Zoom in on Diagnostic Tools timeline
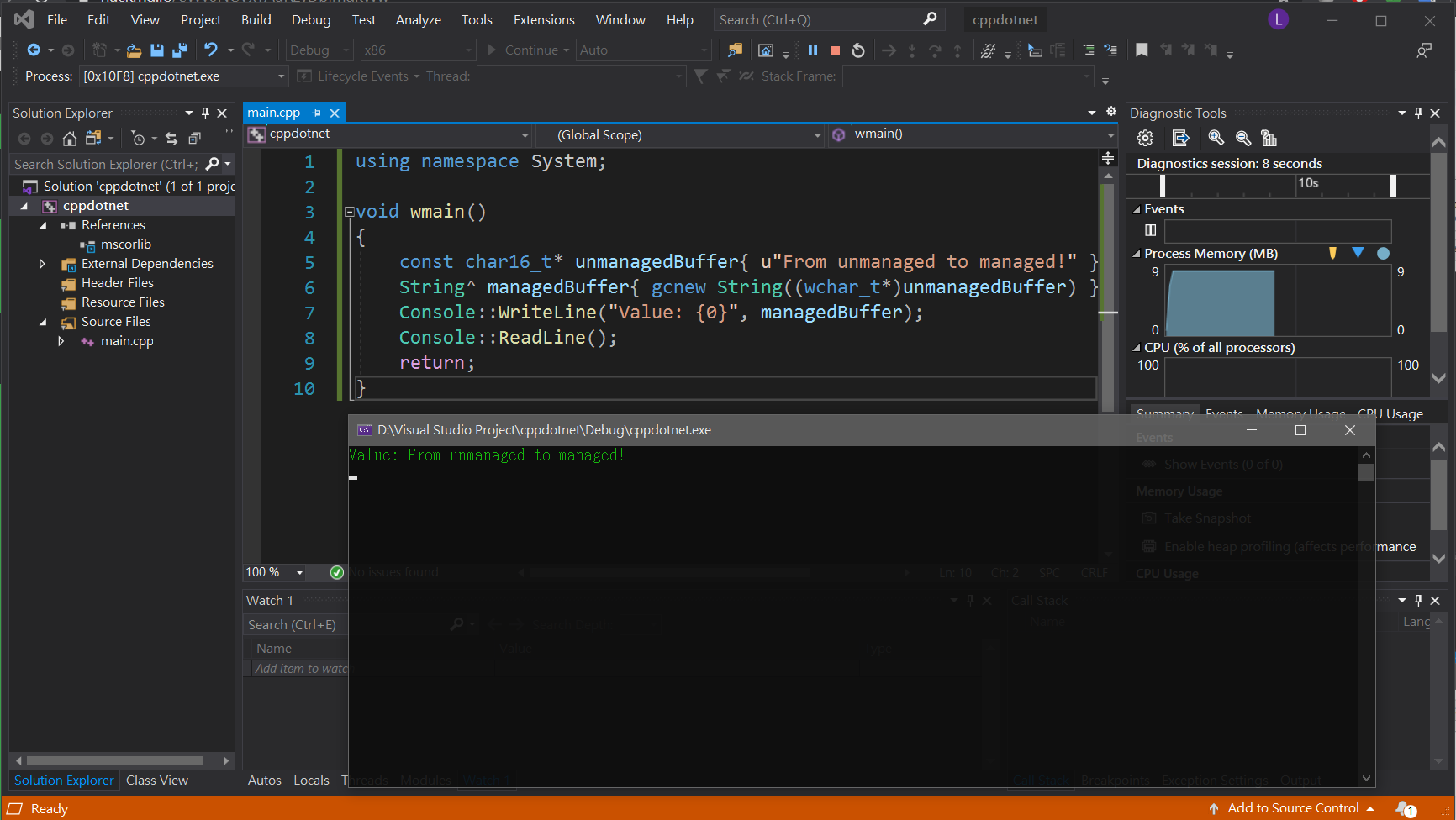The image size is (1456, 820). click(1216, 138)
